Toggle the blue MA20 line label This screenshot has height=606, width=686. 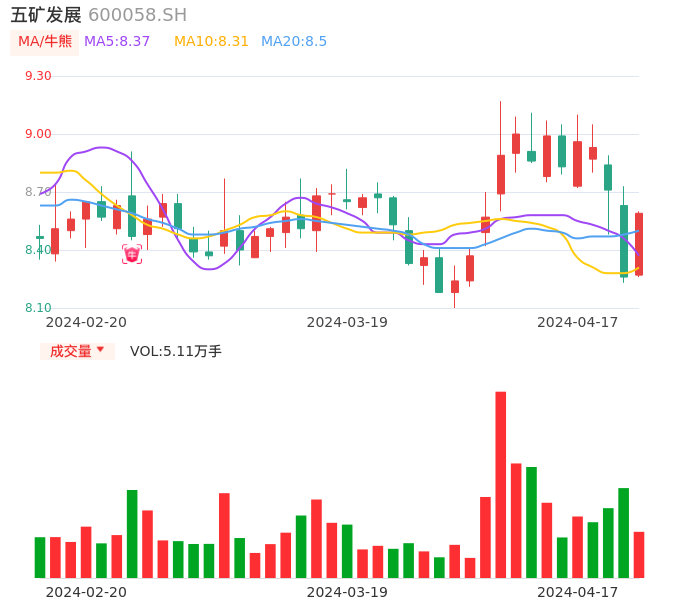pos(294,42)
